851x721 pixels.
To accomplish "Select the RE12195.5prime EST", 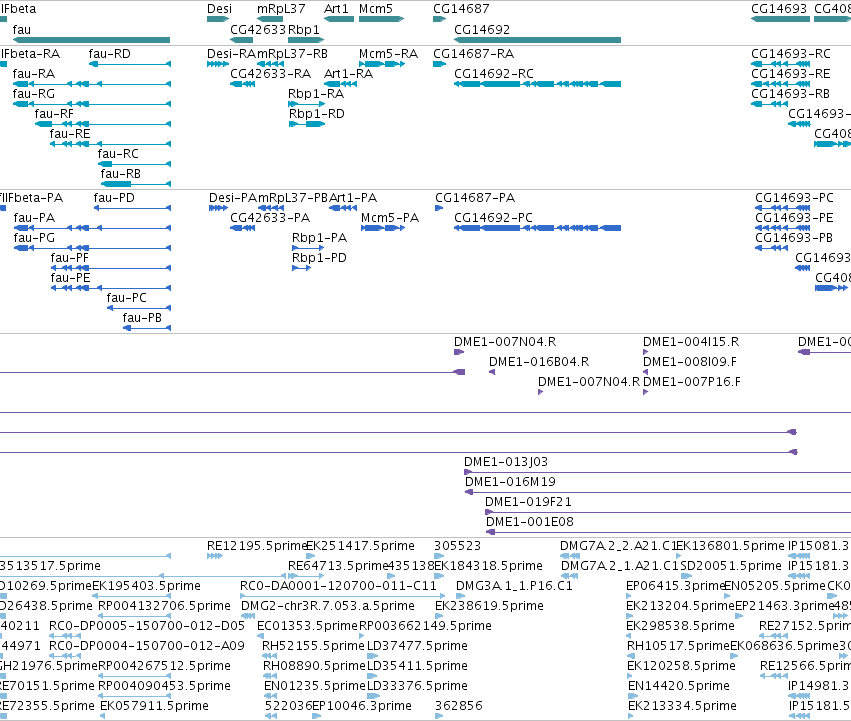I will pos(215,556).
